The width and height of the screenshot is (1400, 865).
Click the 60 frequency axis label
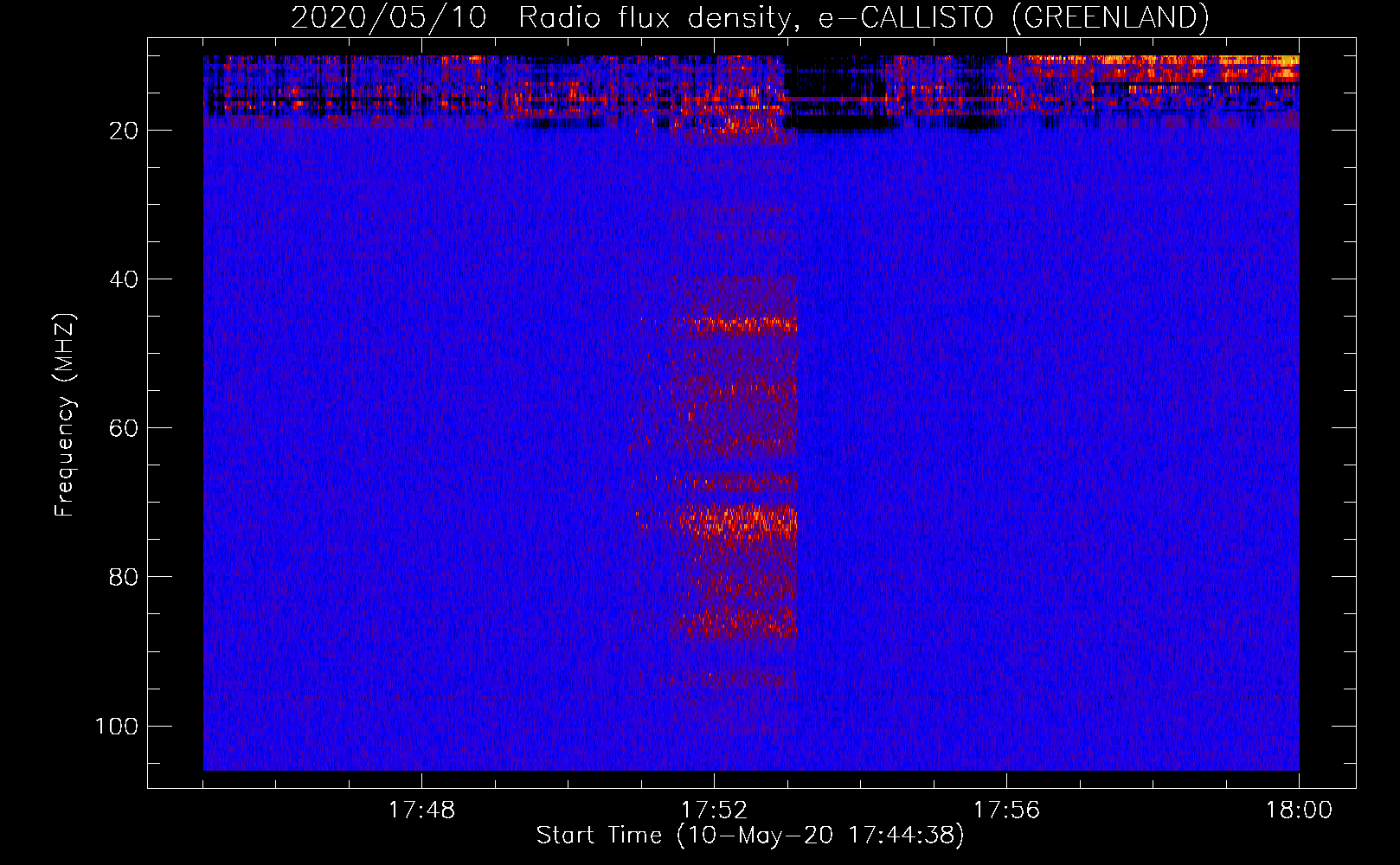point(124,428)
